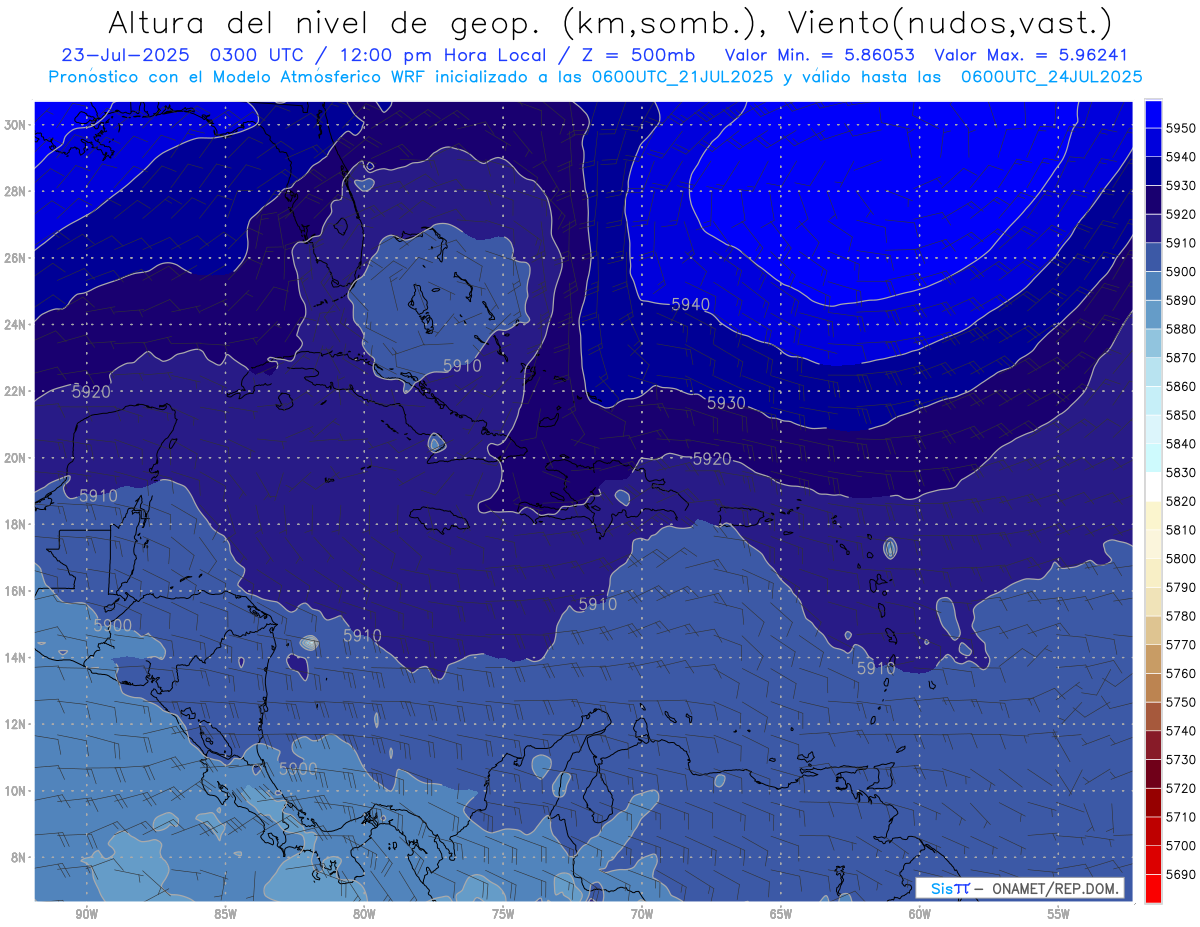Click the 30N latitude axis label
This screenshot has height=927, width=1200.
tap(16, 125)
